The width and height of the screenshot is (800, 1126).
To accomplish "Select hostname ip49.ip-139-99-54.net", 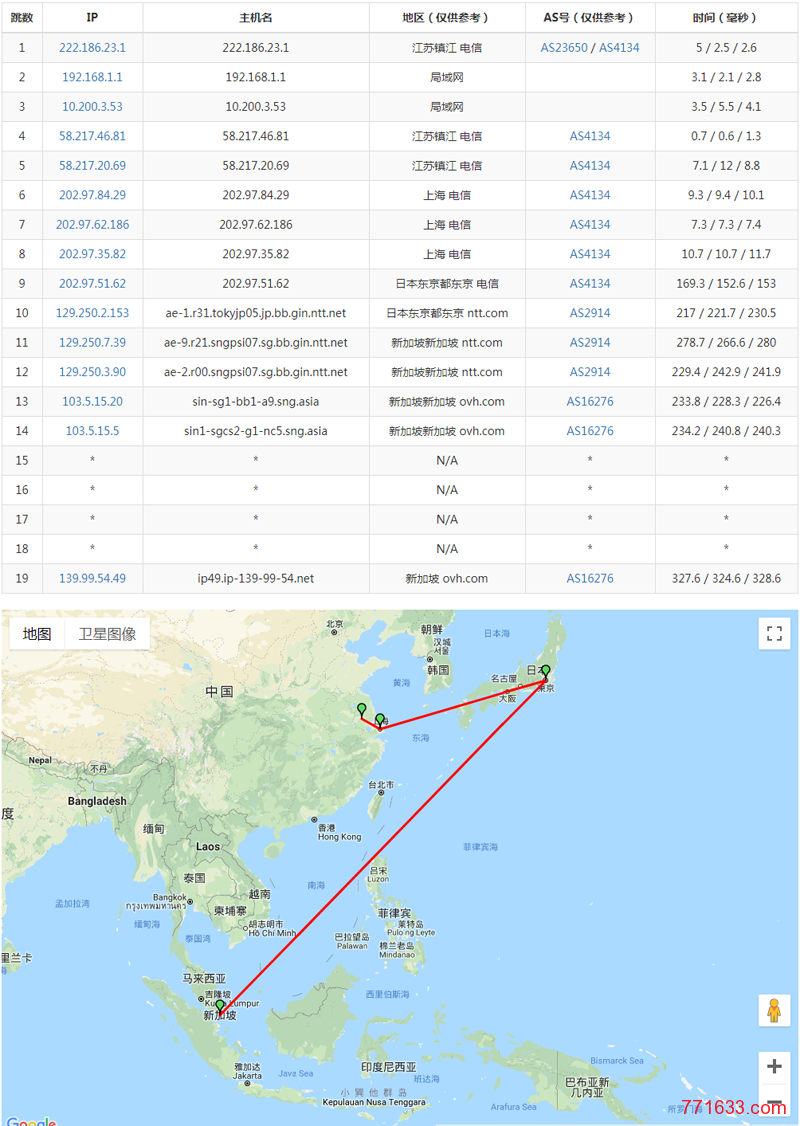I will point(256,578).
